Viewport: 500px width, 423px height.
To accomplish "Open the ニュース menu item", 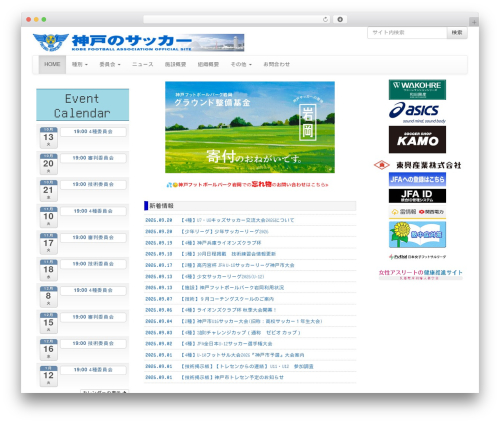I will point(143,64).
